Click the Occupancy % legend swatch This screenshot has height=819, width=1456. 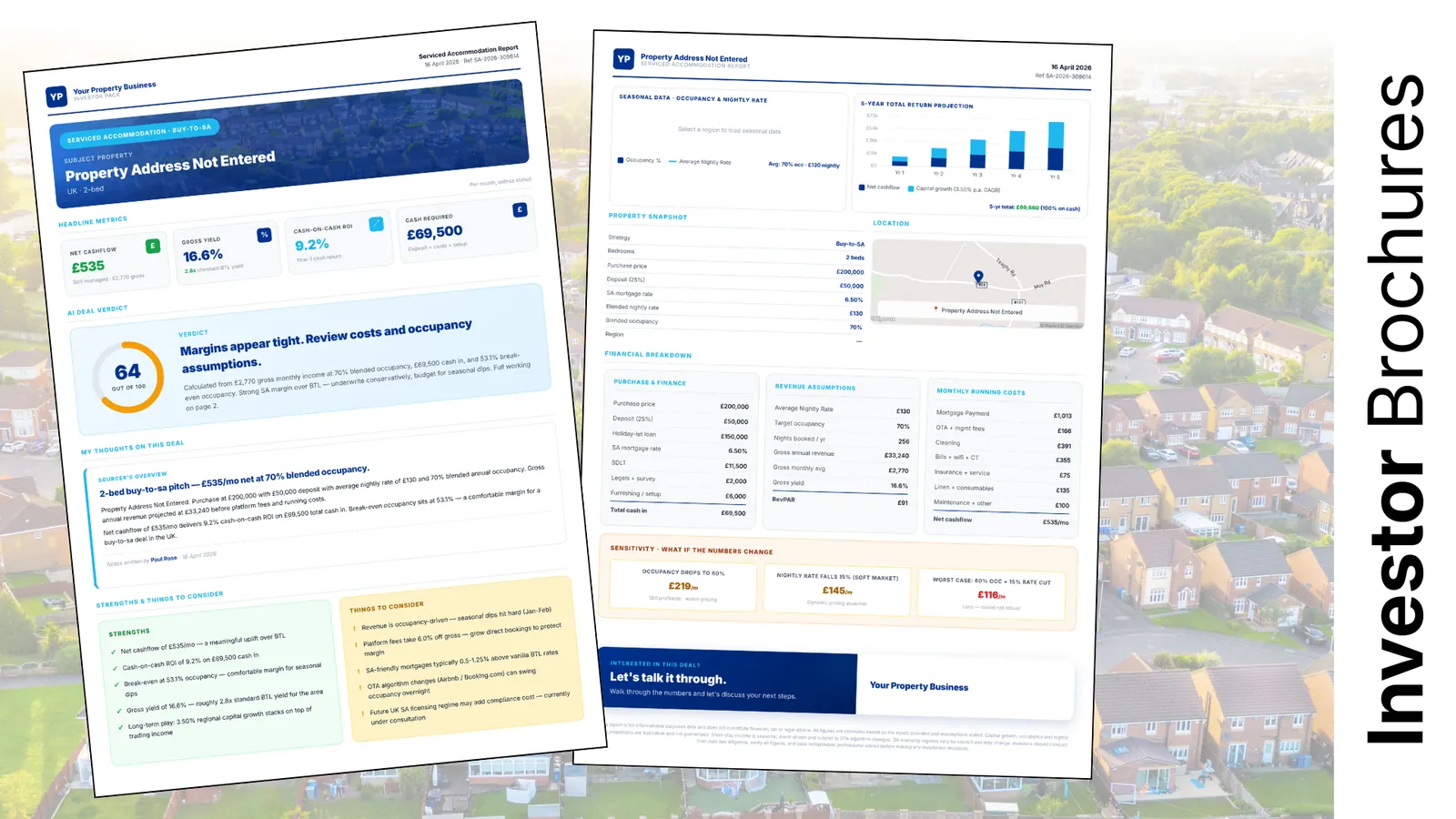click(621, 160)
